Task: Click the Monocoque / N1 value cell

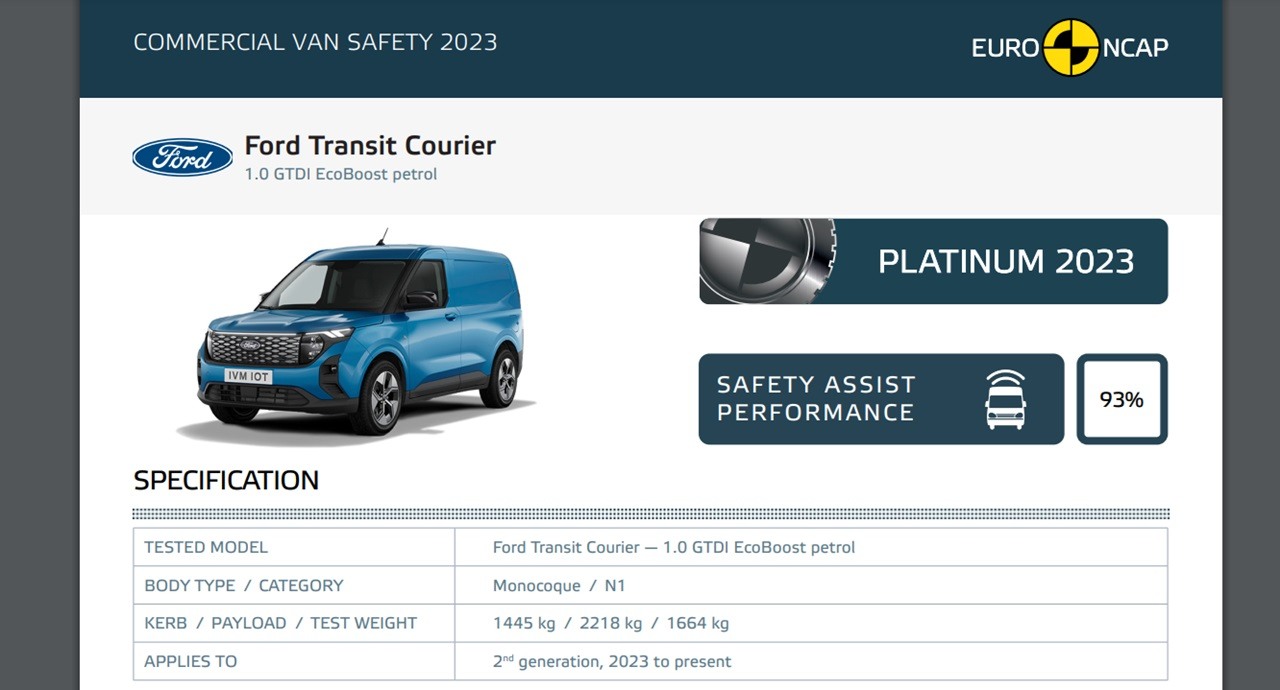Action: point(558,585)
